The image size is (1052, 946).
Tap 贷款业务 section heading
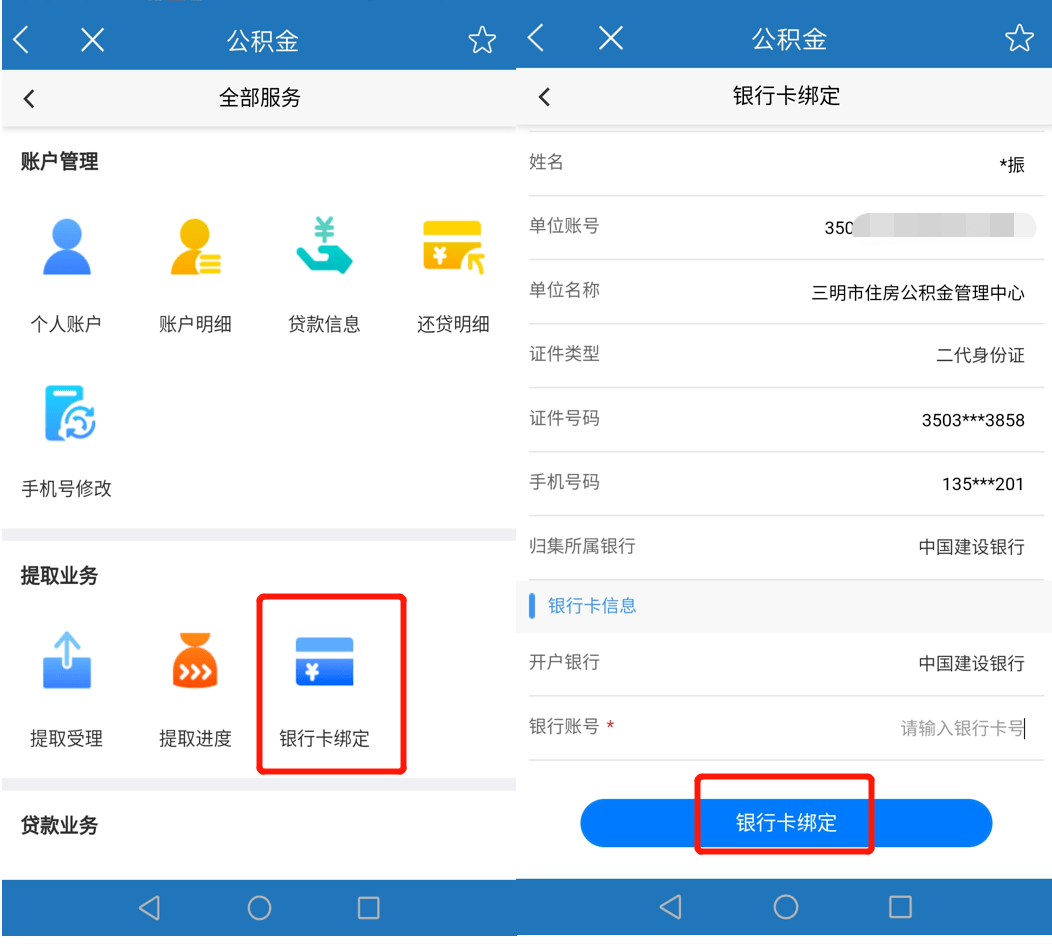tap(59, 825)
